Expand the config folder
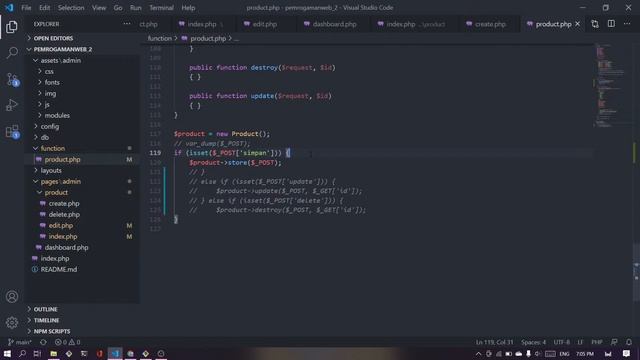This screenshot has height=360, width=640. pos(49,127)
